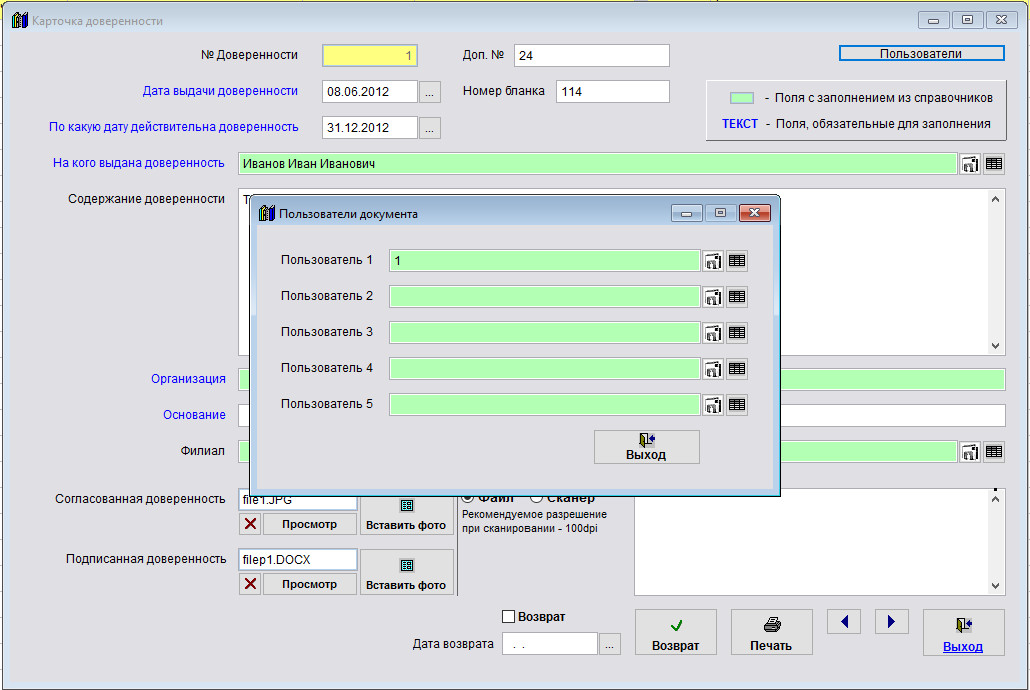Click table grid icon in Филиал row
Screen dimensions: 1030x690
994,452
